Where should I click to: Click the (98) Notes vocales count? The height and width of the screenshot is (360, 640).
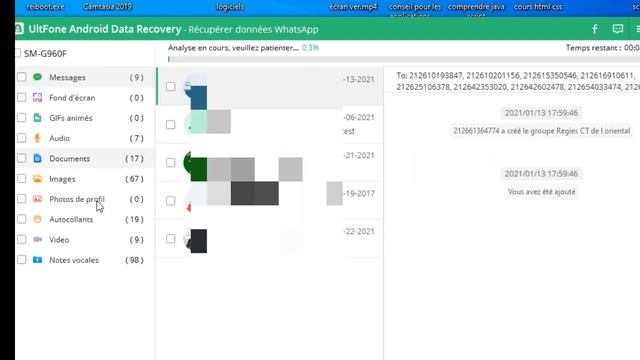tap(134, 260)
